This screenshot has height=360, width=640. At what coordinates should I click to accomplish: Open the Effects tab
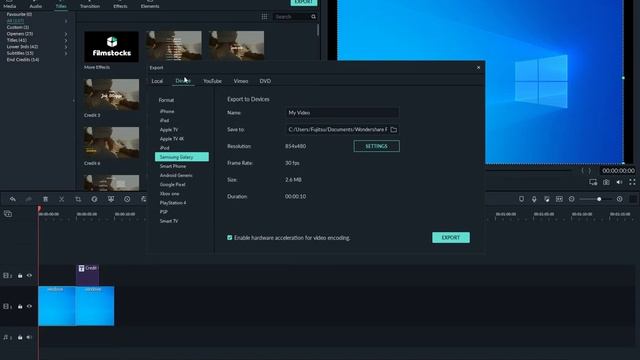(120, 5)
